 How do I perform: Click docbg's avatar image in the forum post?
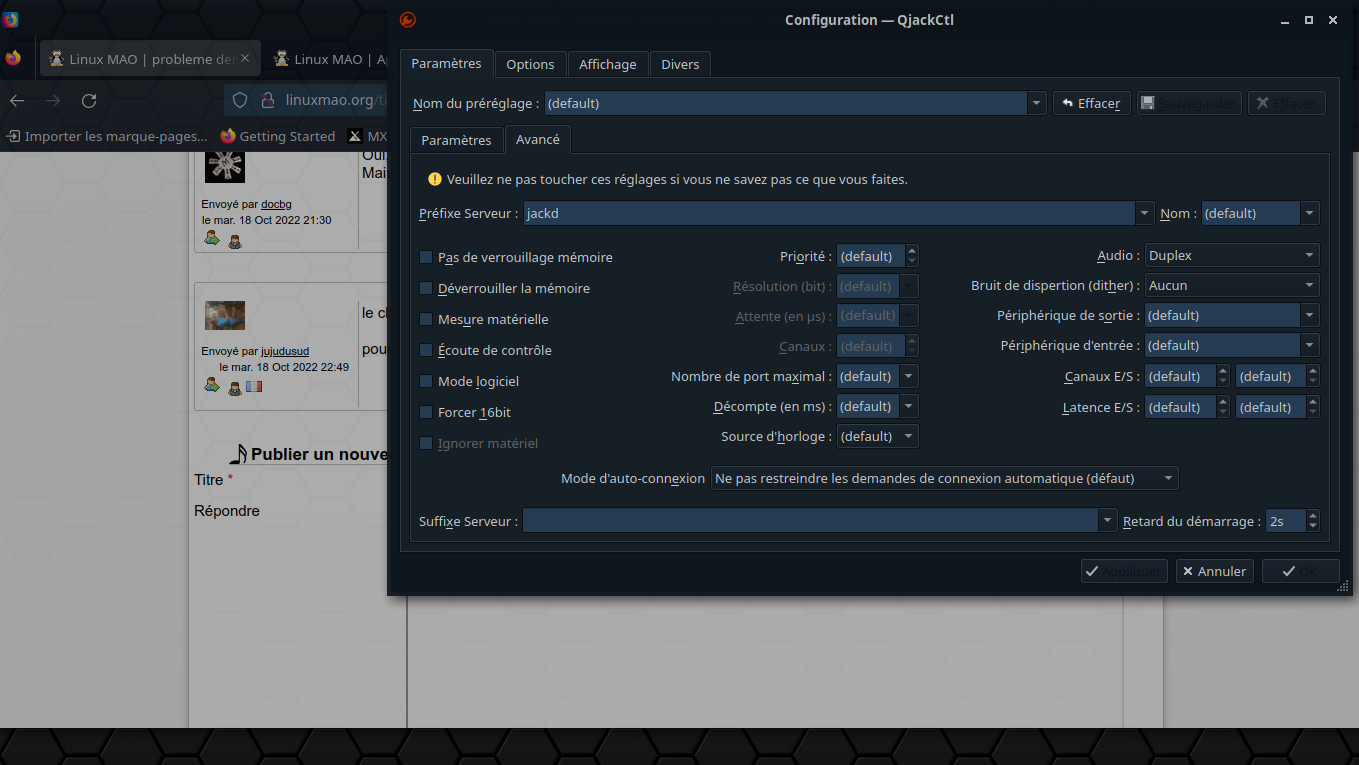pos(225,166)
